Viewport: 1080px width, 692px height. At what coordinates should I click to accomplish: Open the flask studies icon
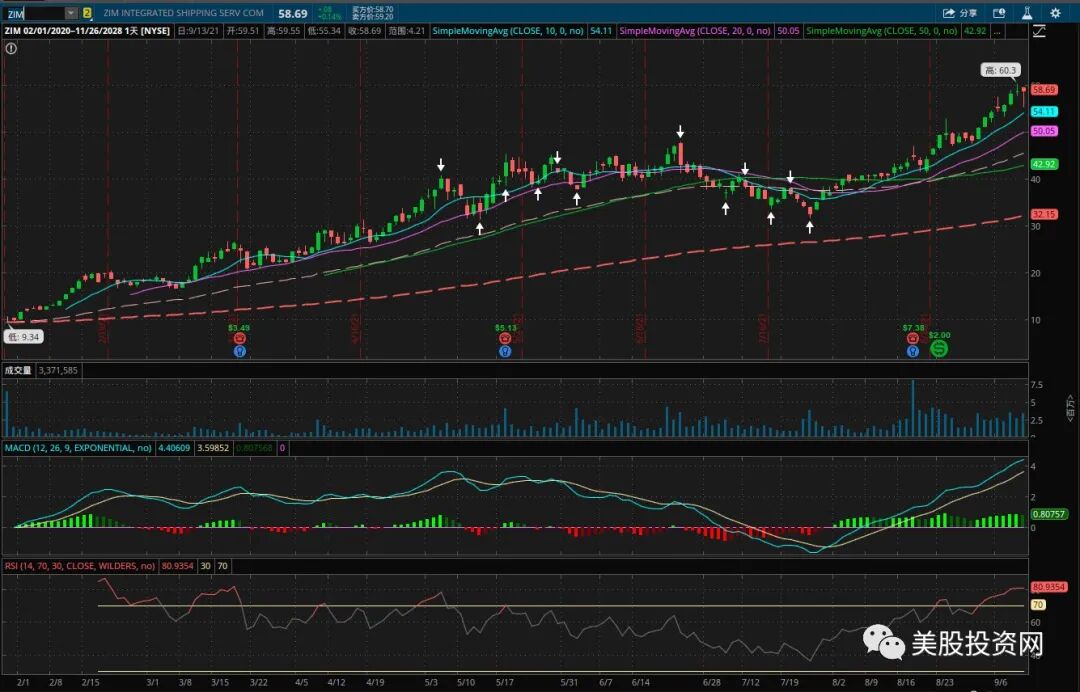pyautogui.click(x=1027, y=13)
